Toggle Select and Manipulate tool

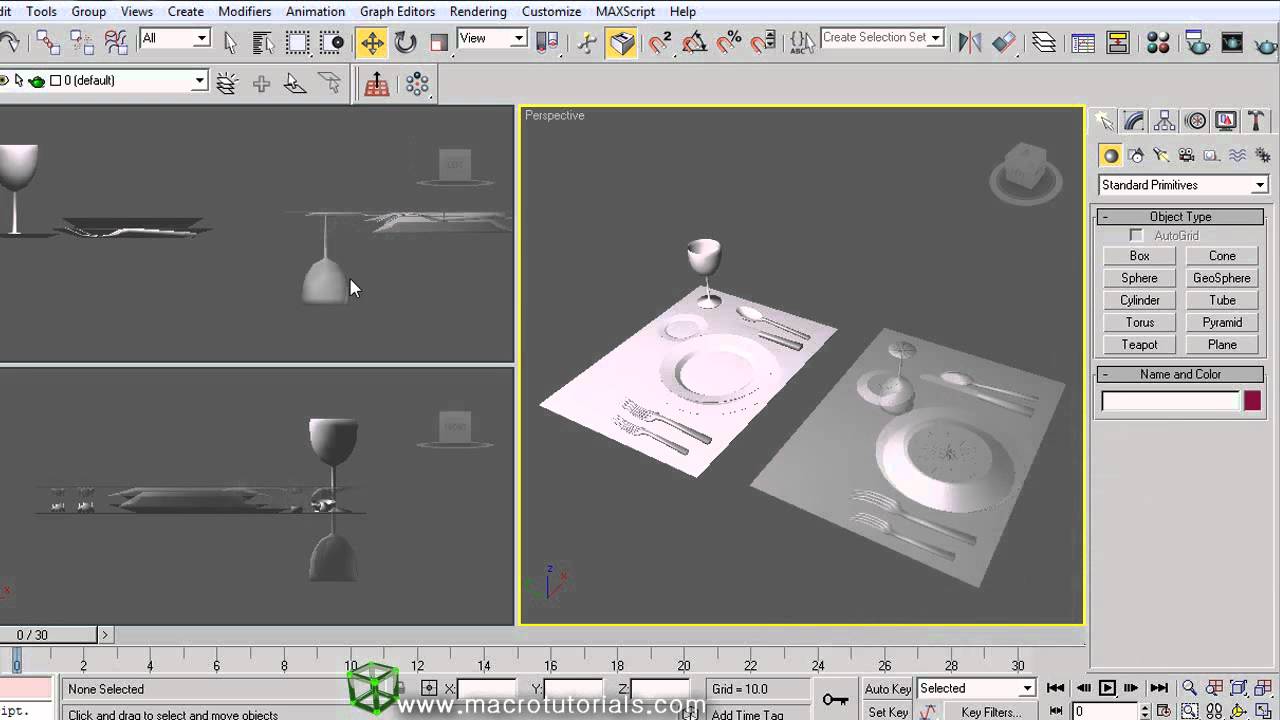[x=588, y=42]
